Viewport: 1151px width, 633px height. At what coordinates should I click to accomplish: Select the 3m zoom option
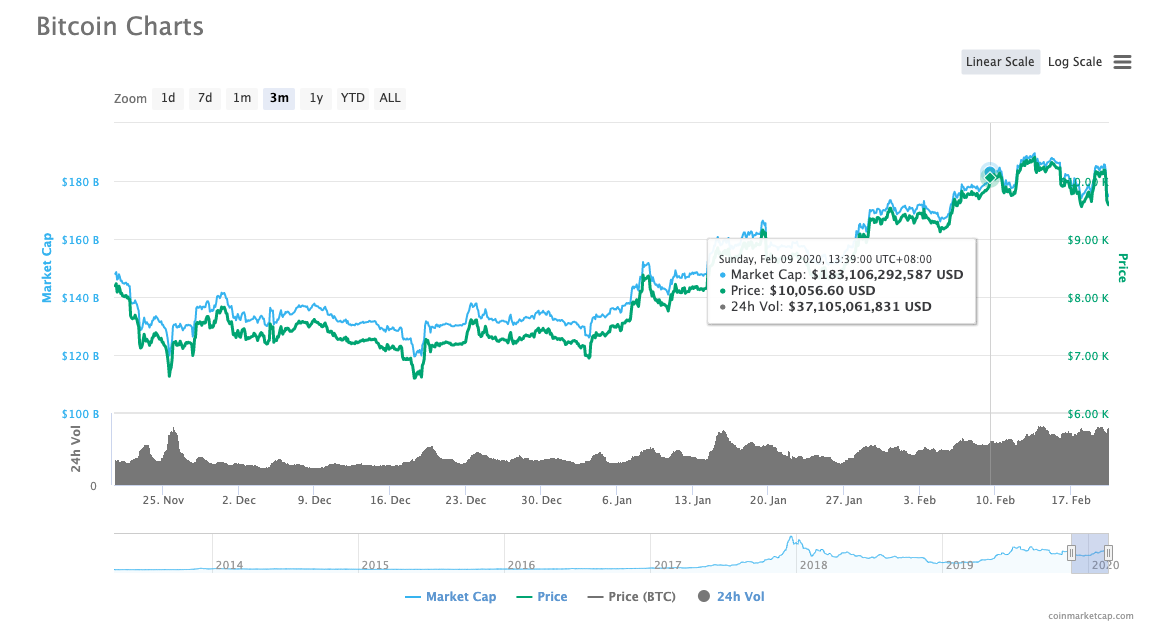pyautogui.click(x=279, y=98)
